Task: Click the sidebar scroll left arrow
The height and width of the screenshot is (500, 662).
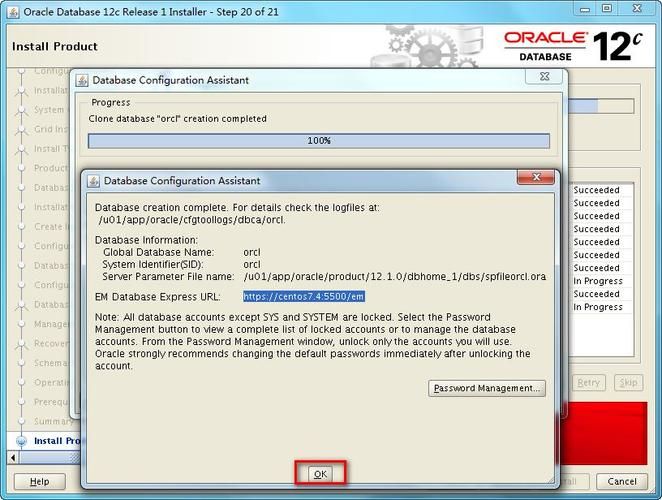Action: click(x=13, y=457)
